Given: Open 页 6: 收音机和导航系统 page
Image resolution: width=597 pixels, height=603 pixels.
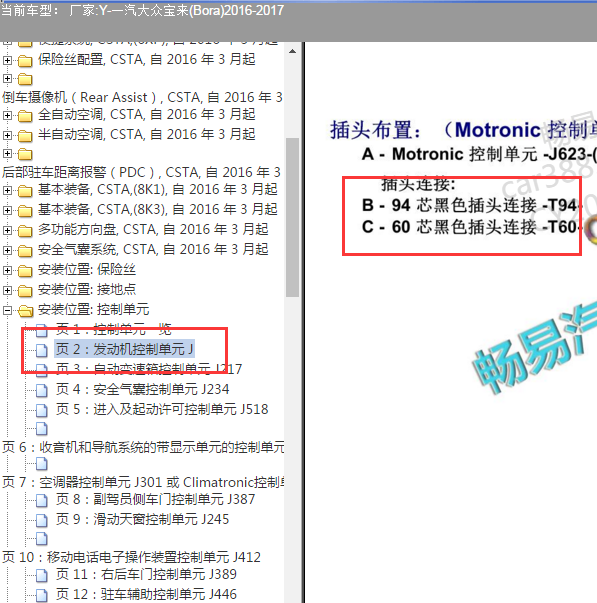Looking at the screenshot, I should (143, 447).
